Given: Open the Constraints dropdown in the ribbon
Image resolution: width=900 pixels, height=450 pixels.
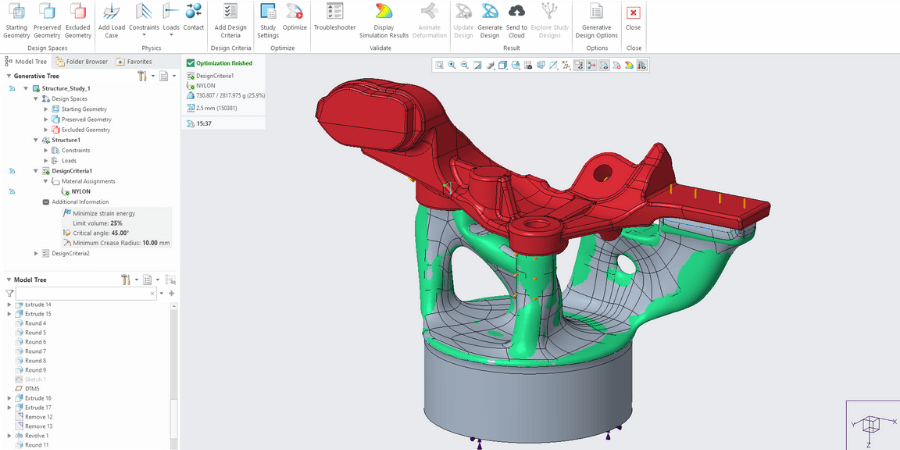Looking at the screenshot, I should tap(144, 33).
